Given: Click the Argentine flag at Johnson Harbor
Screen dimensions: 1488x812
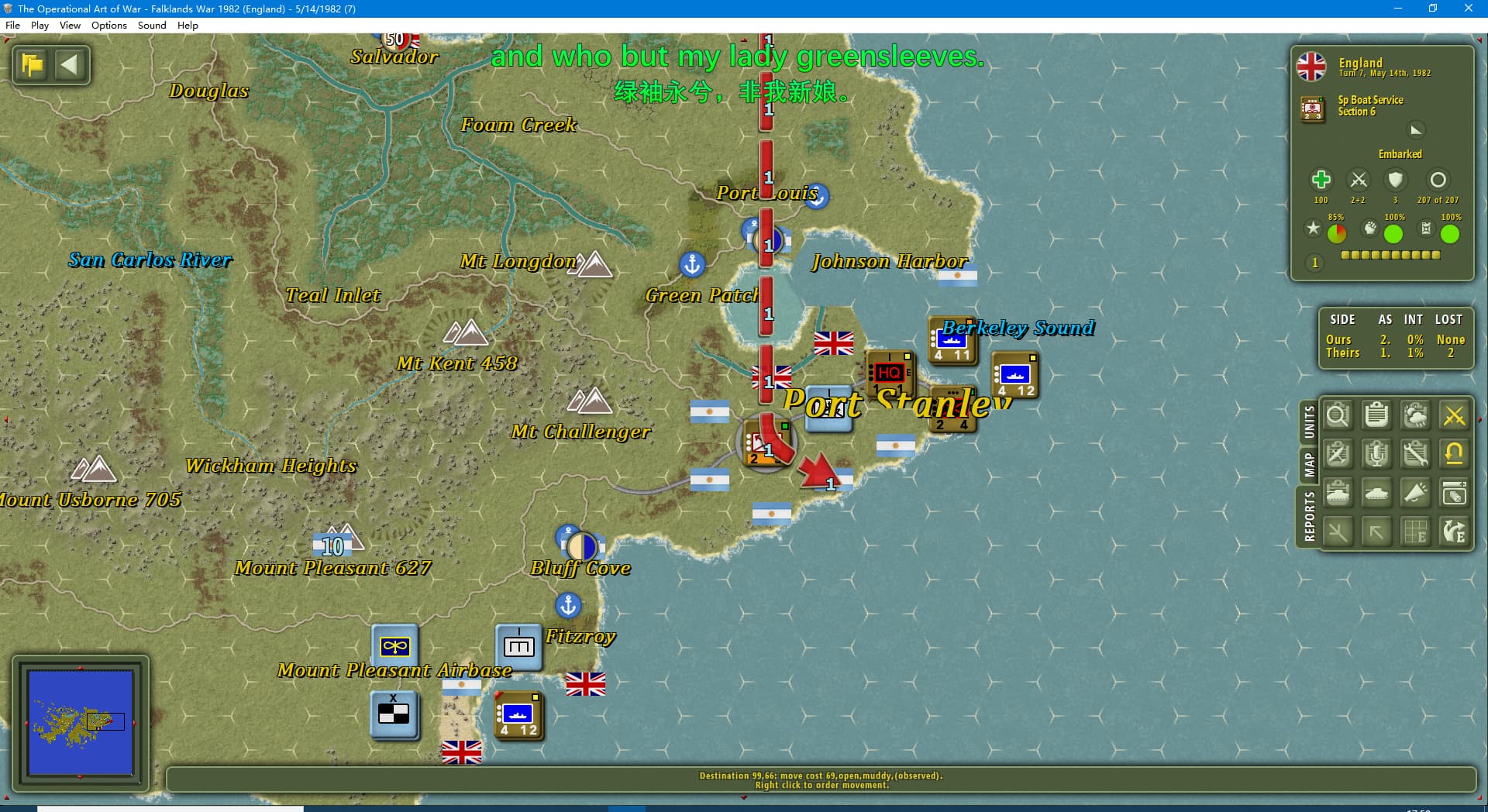Looking at the screenshot, I should 957,276.
